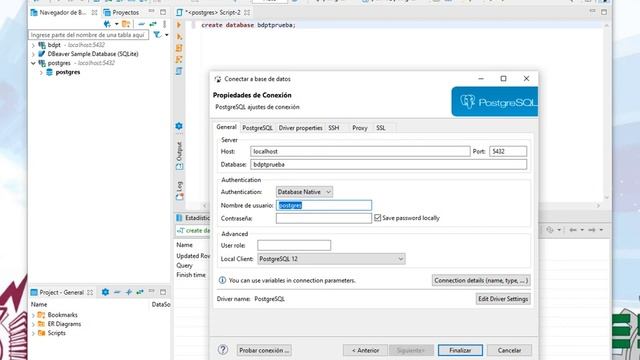Viewport: 640px width, 360px height.
Task: Expand the postgres database child node
Action: click(x=41, y=73)
